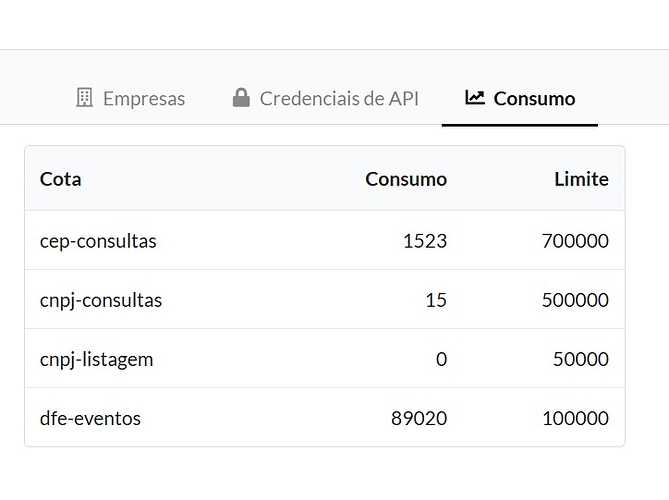
Task: Select the Consumo tab label
Action: (534, 99)
